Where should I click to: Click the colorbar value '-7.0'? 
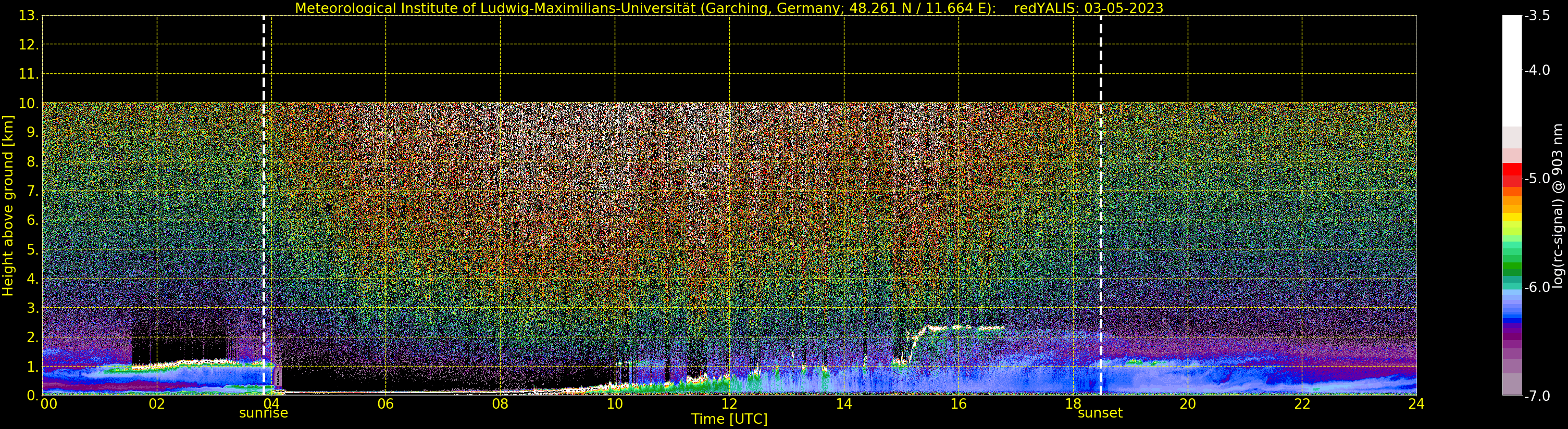coord(1538,396)
